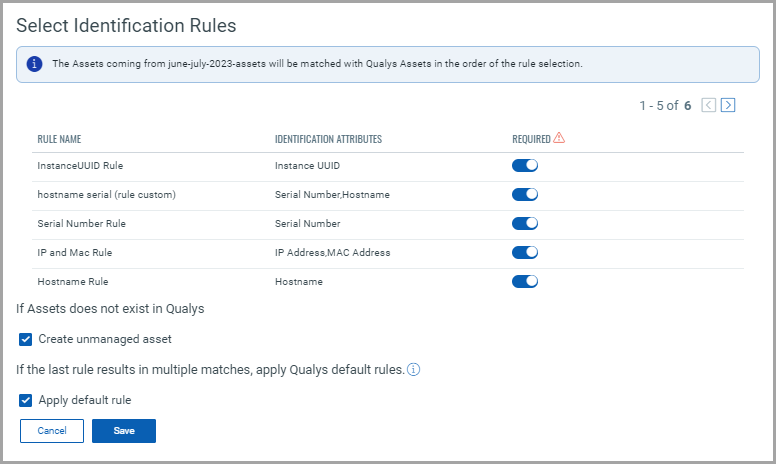Toggle Required for InstanceUUID Rule
The width and height of the screenshot is (776, 464).
coord(525,165)
